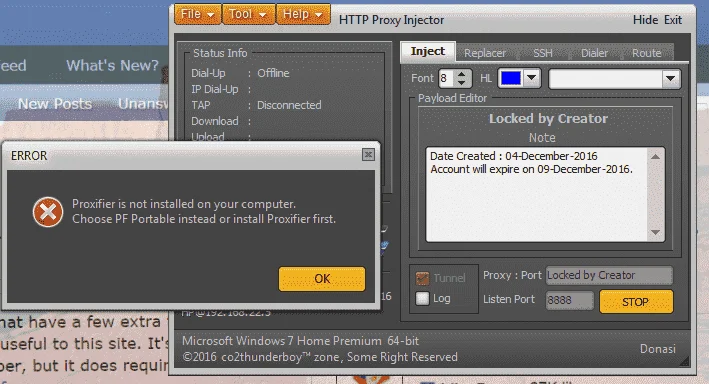Screen dimensions: 709x384
Task: Click the Proxy : Port field
Action: [609, 275]
